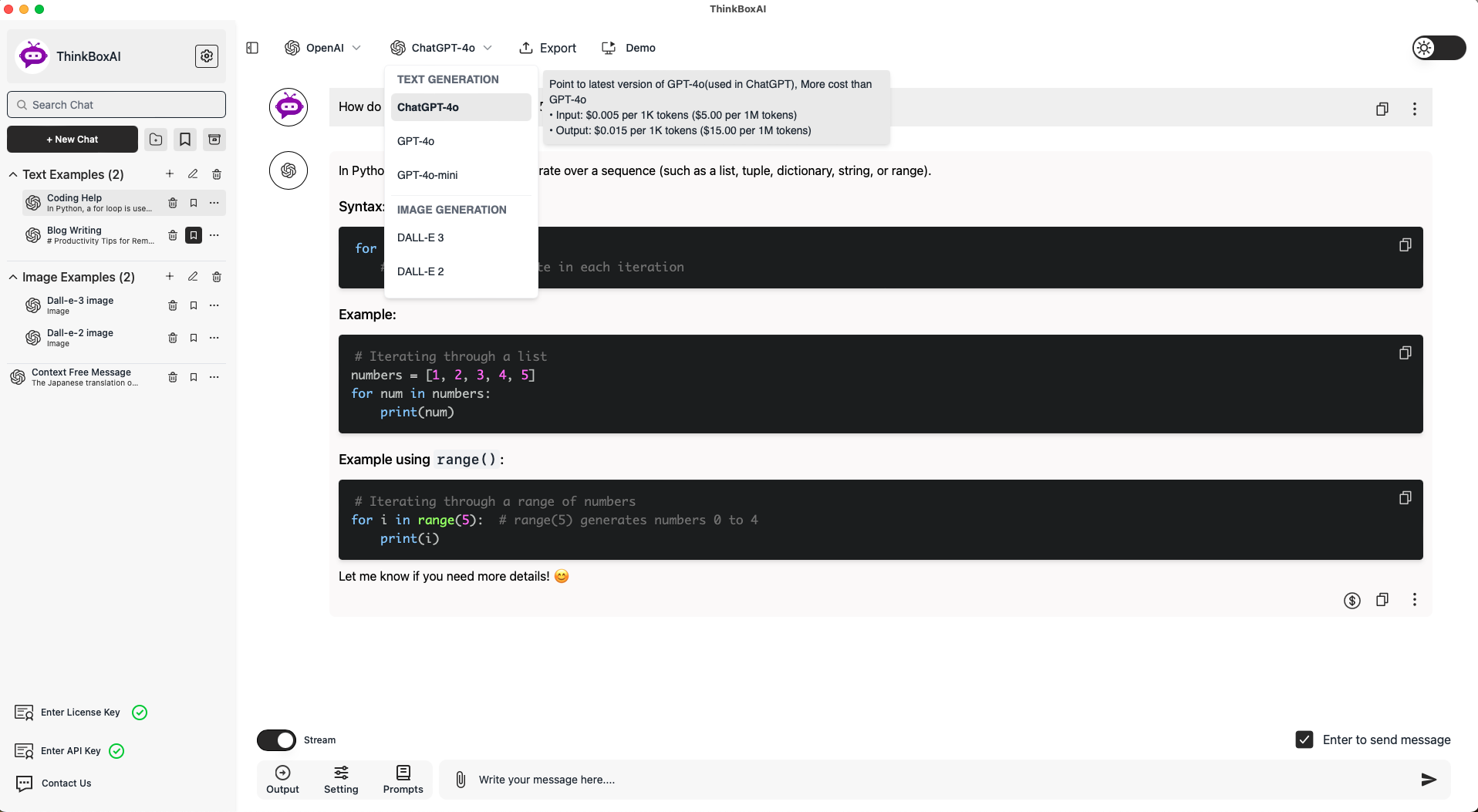1478x812 pixels.
Task: Toggle the sidebar panel icon
Action: [252, 48]
